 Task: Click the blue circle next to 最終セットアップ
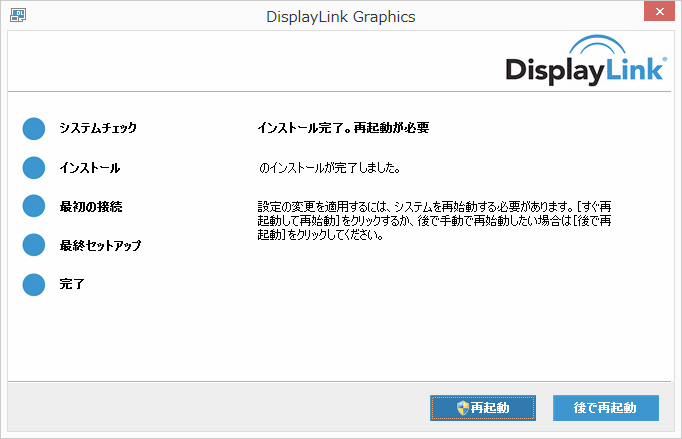coord(34,245)
